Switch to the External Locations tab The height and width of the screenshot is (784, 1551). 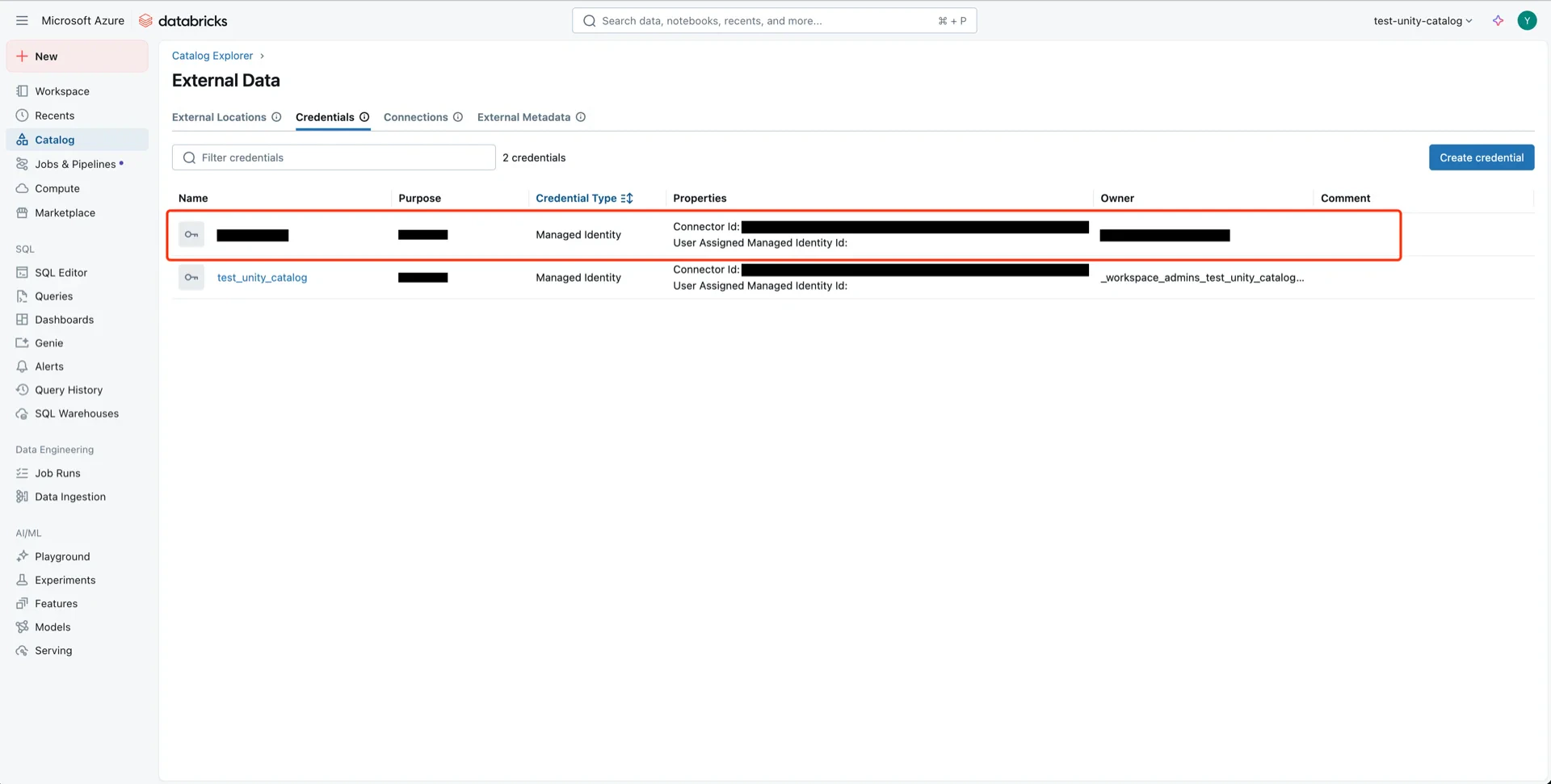[x=219, y=117]
